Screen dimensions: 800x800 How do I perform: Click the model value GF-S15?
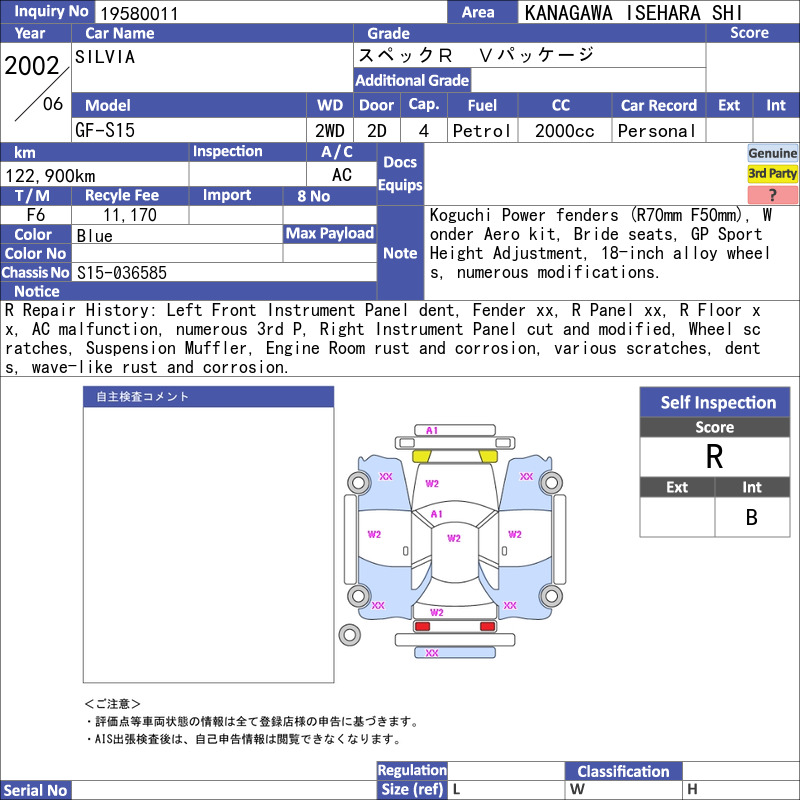(x=105, y=130)
